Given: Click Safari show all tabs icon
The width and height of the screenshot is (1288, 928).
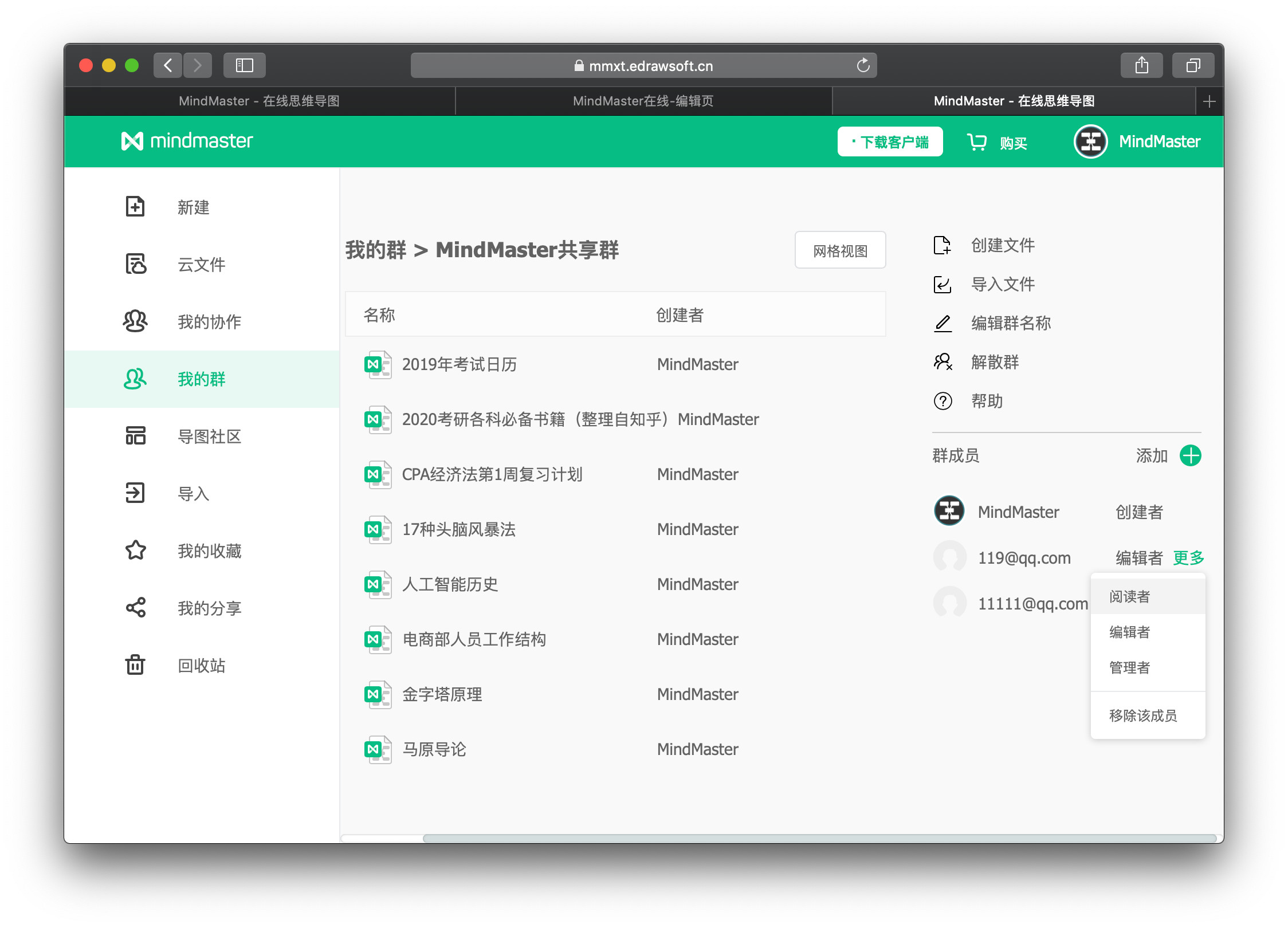Looking at the screenshot, I should tap(1193, 65).
